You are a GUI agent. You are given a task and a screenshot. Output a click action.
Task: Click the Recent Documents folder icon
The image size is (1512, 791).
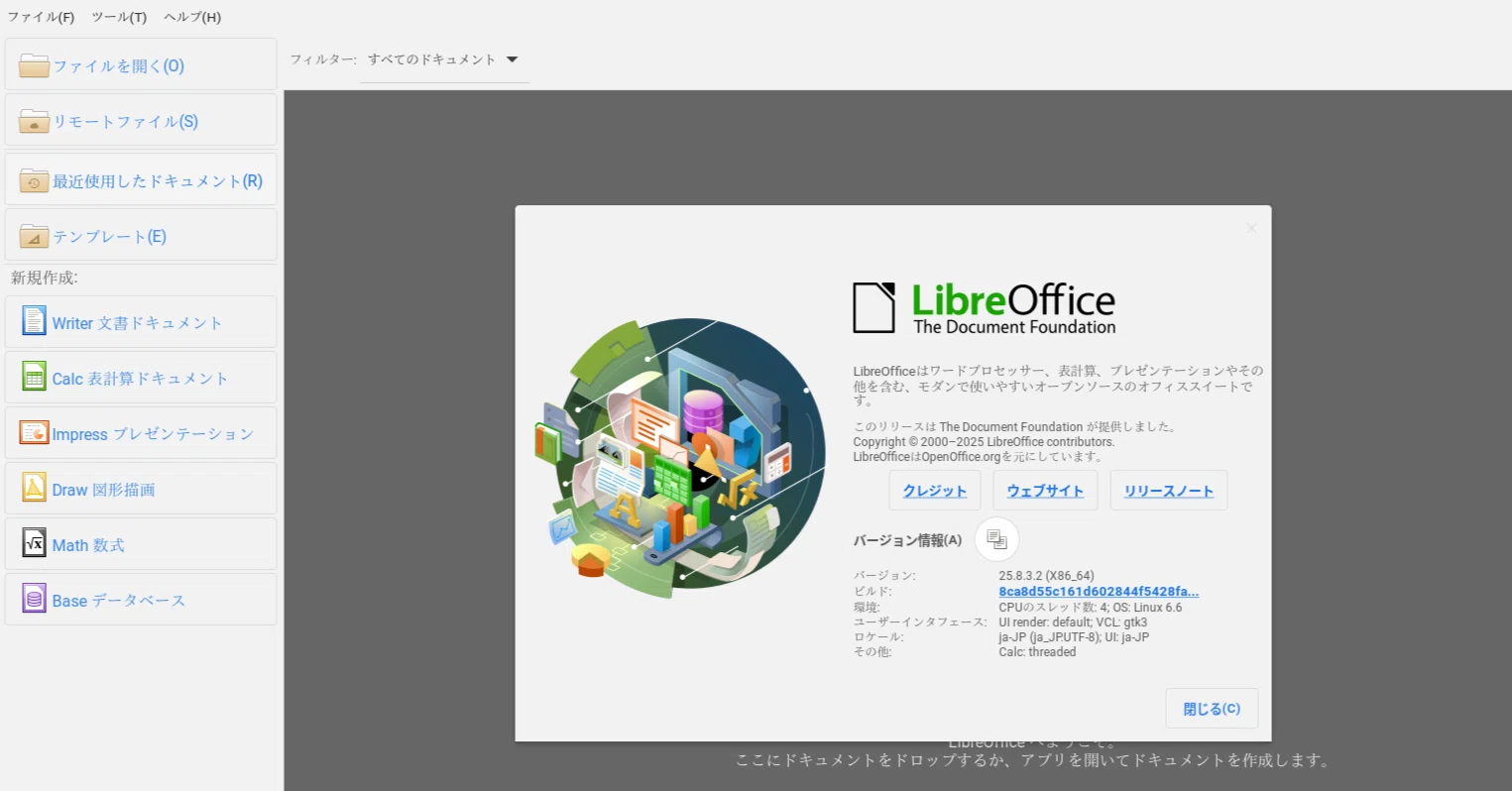click(x=34, y=180)
